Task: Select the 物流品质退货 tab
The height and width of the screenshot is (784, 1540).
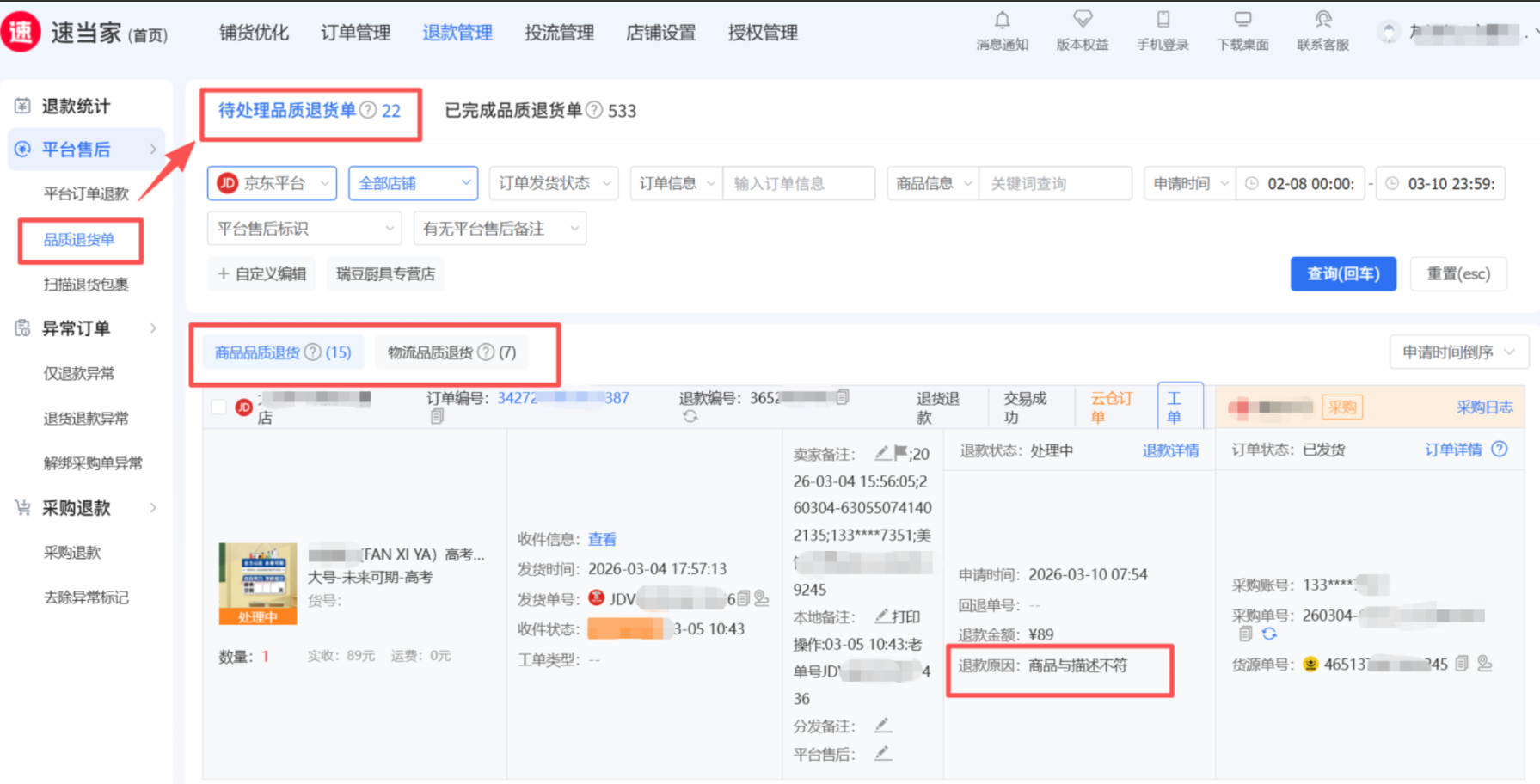Action: [x=451, y=352]
